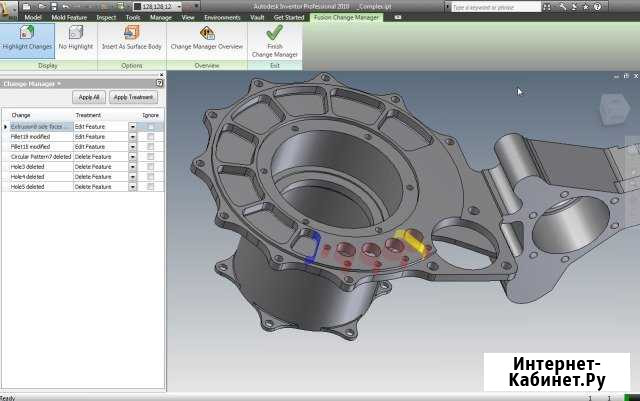640x401 pixels.
Task: Click the Apply Treatment button
Action: (x=133, y=98)
